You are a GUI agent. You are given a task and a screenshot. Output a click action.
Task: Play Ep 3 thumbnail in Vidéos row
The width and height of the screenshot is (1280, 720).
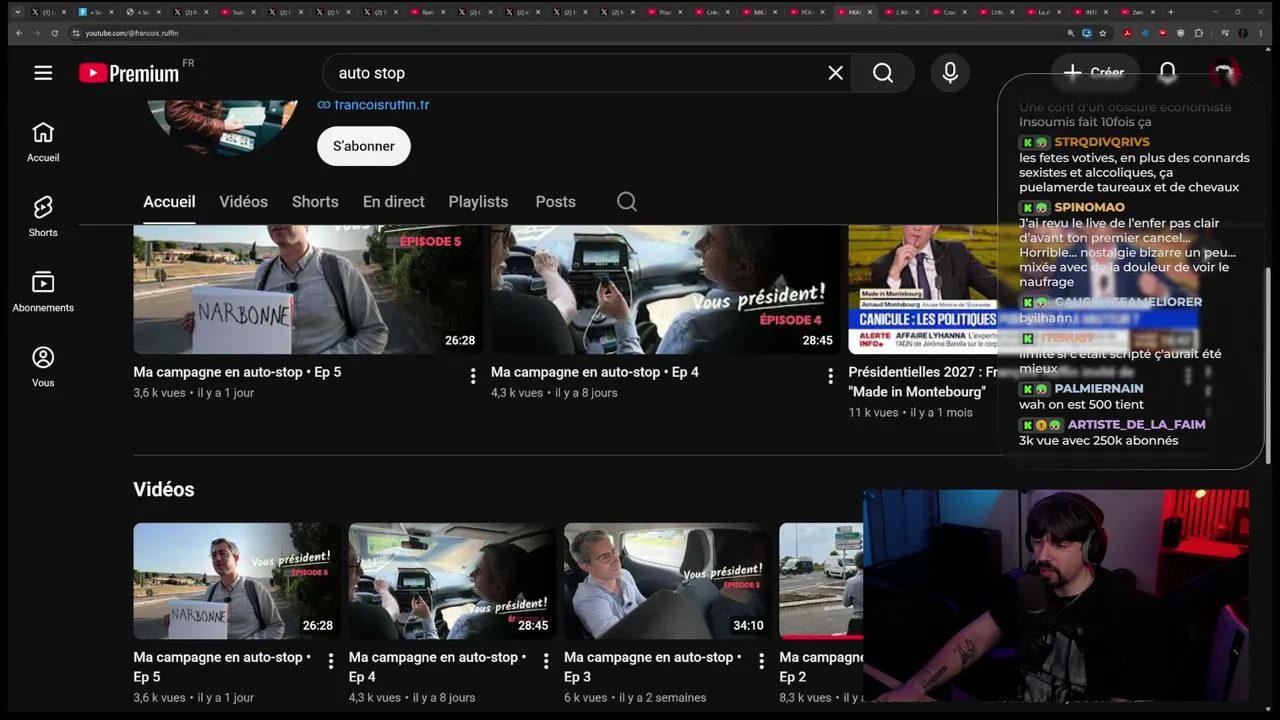[x=667, y=581]
